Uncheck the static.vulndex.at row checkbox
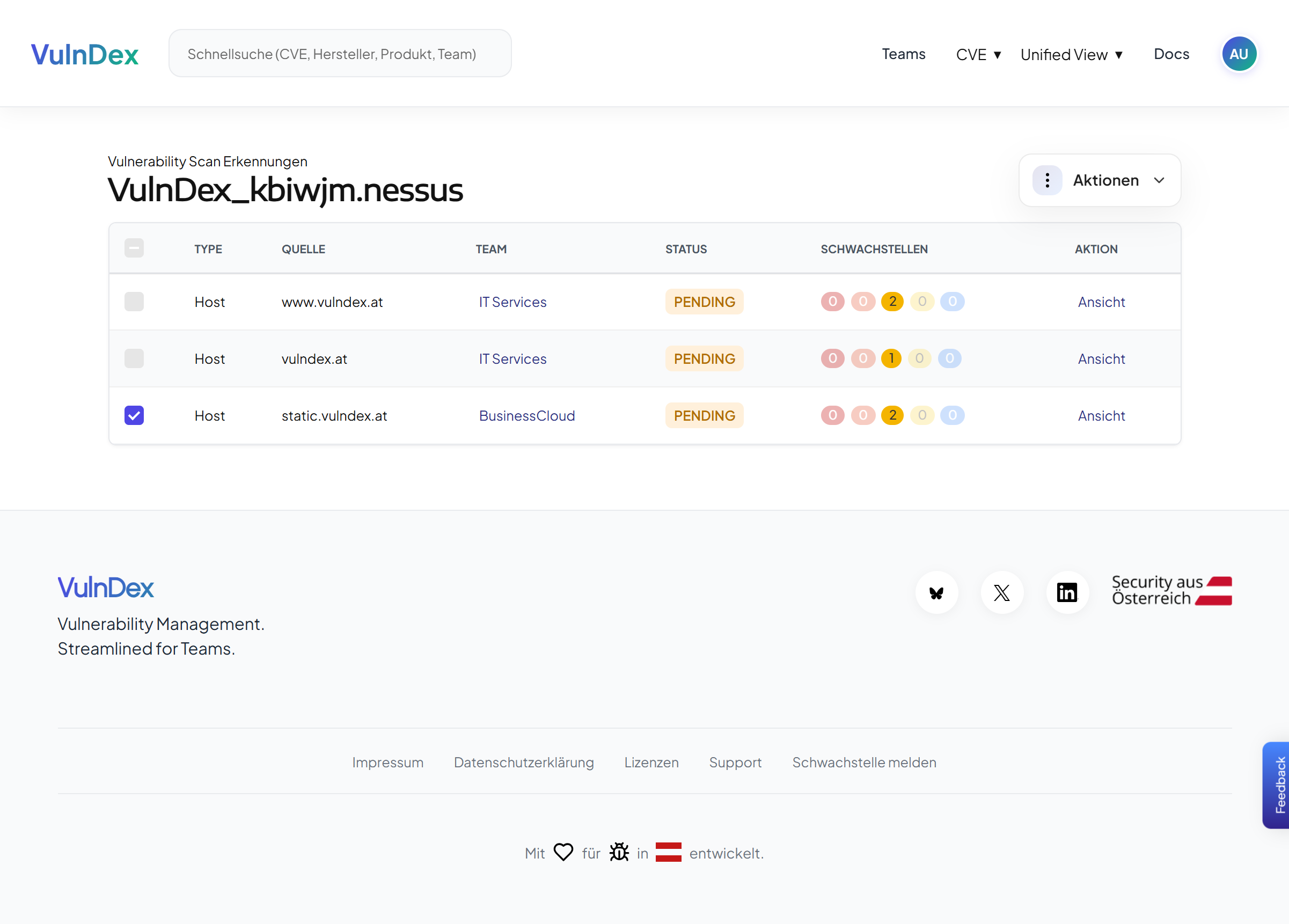This screenshot has width=1289, height=924. (134, 415)
